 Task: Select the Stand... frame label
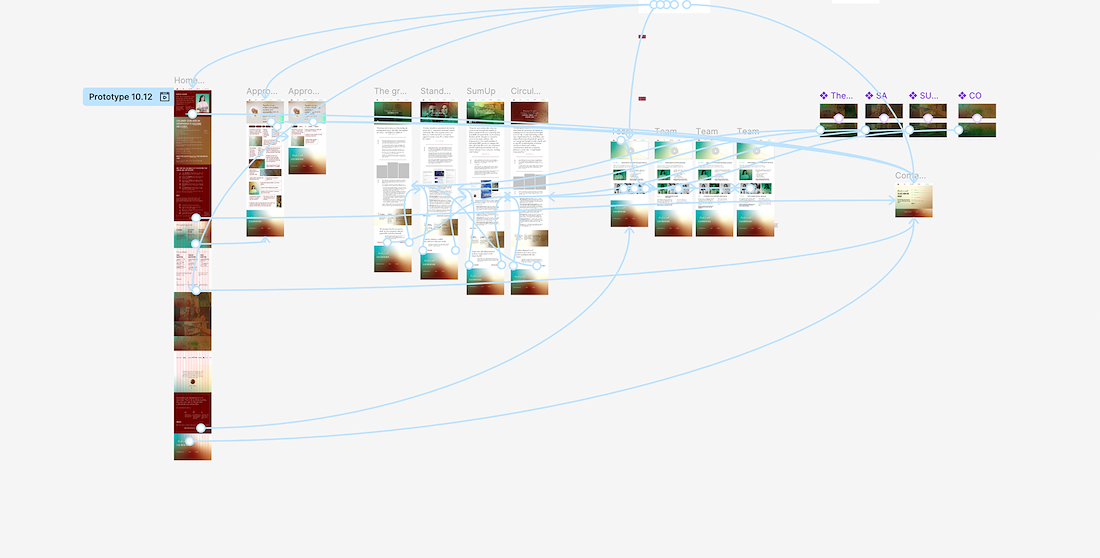(436, 91)
